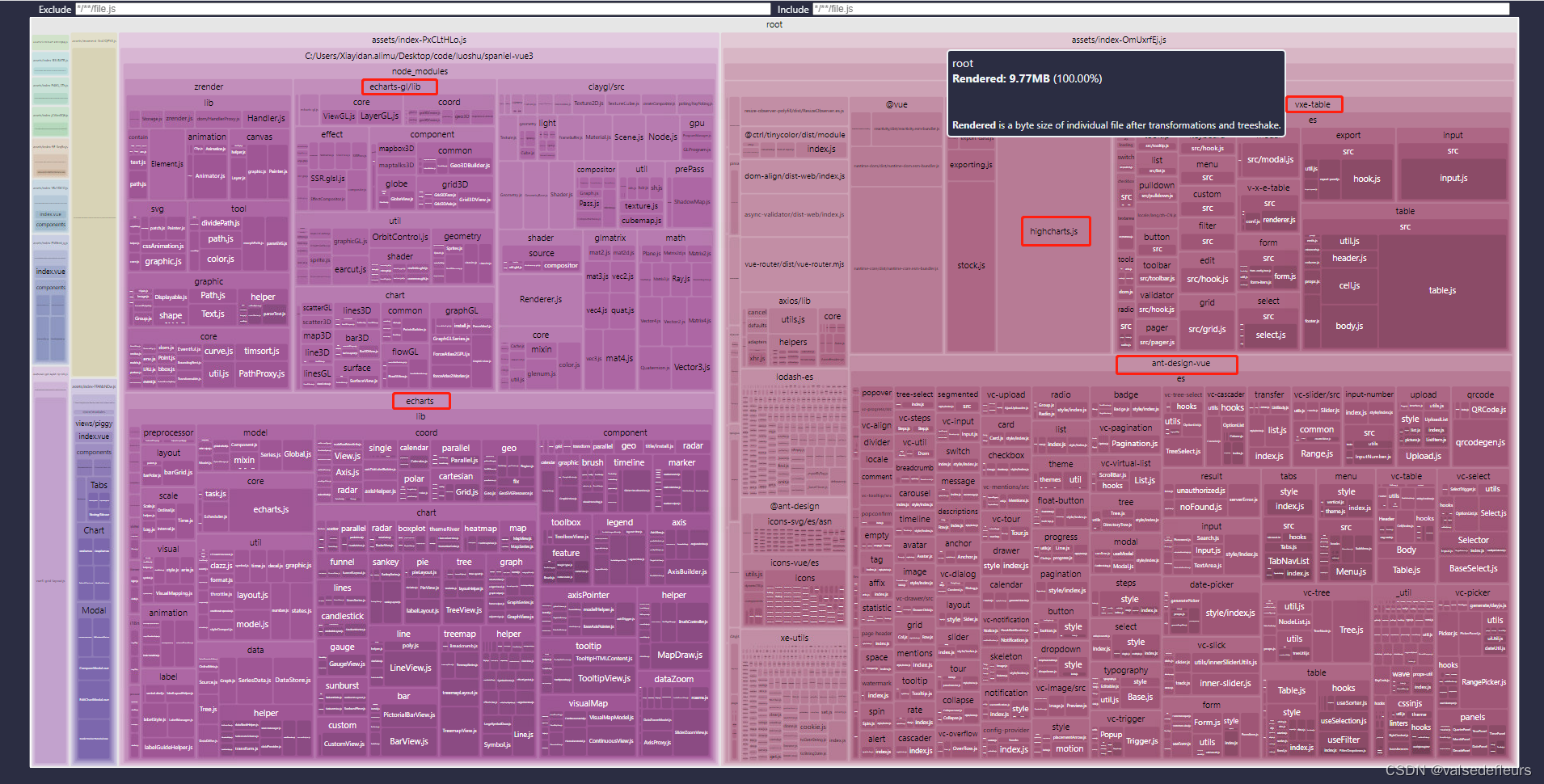Select the body.js block
This screenshot has height=784, width=1544.
tap(1349, 326)
